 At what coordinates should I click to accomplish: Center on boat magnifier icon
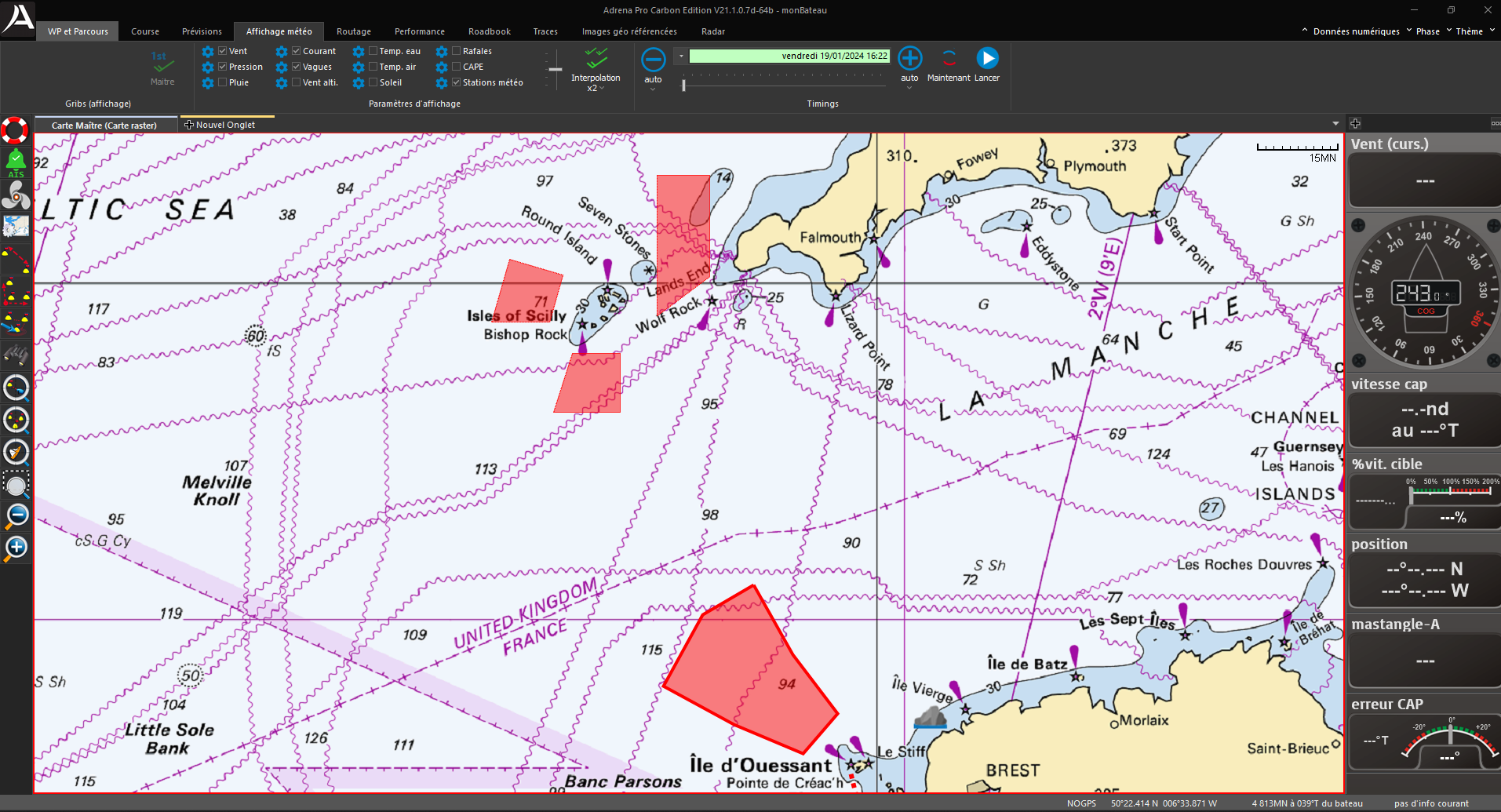(x=16, y=452)
